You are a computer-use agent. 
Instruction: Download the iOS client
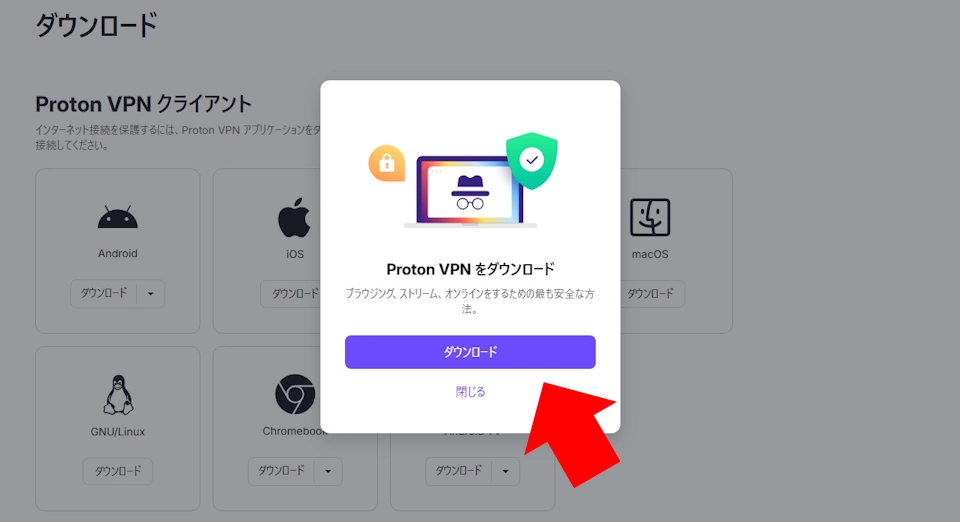coord(292,294)
